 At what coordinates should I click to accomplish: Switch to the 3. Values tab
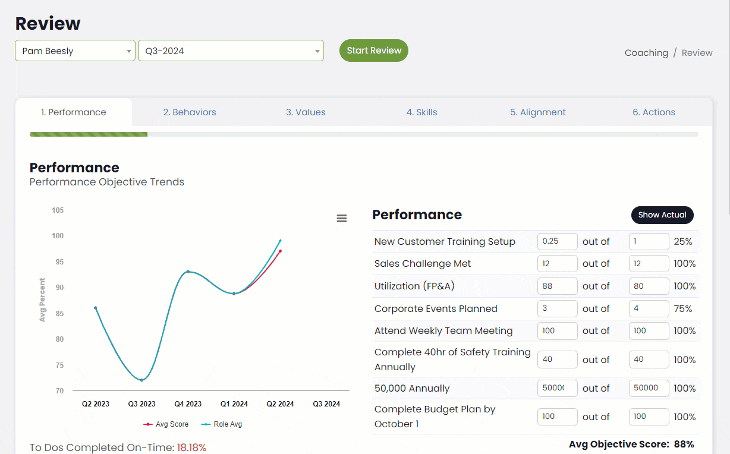coord(305,112)
